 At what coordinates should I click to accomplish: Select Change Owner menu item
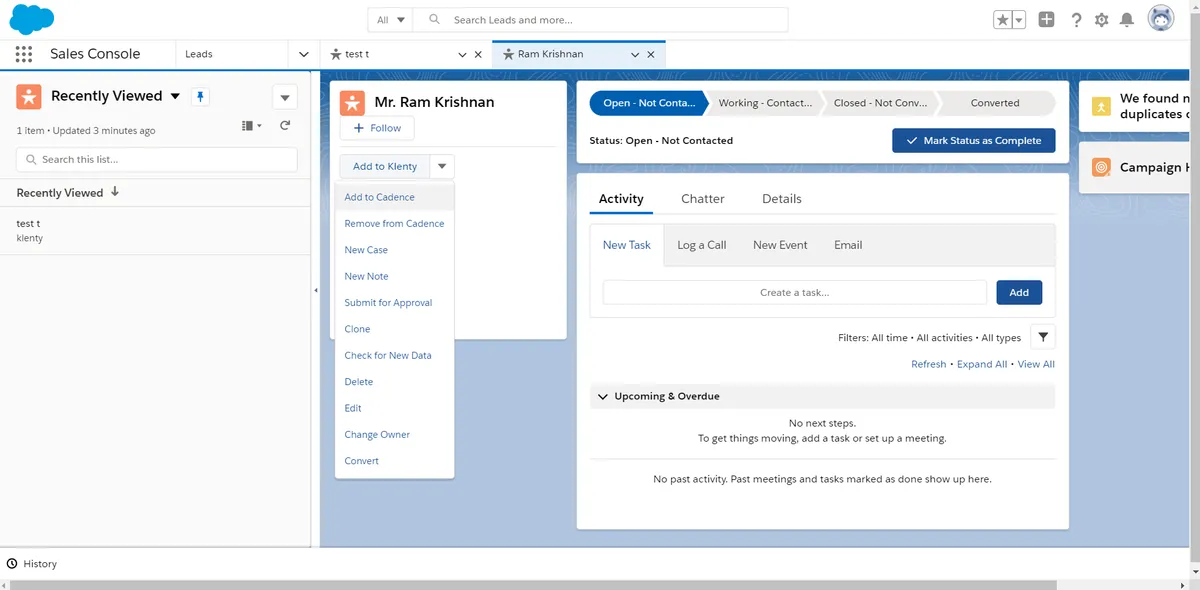394,435
